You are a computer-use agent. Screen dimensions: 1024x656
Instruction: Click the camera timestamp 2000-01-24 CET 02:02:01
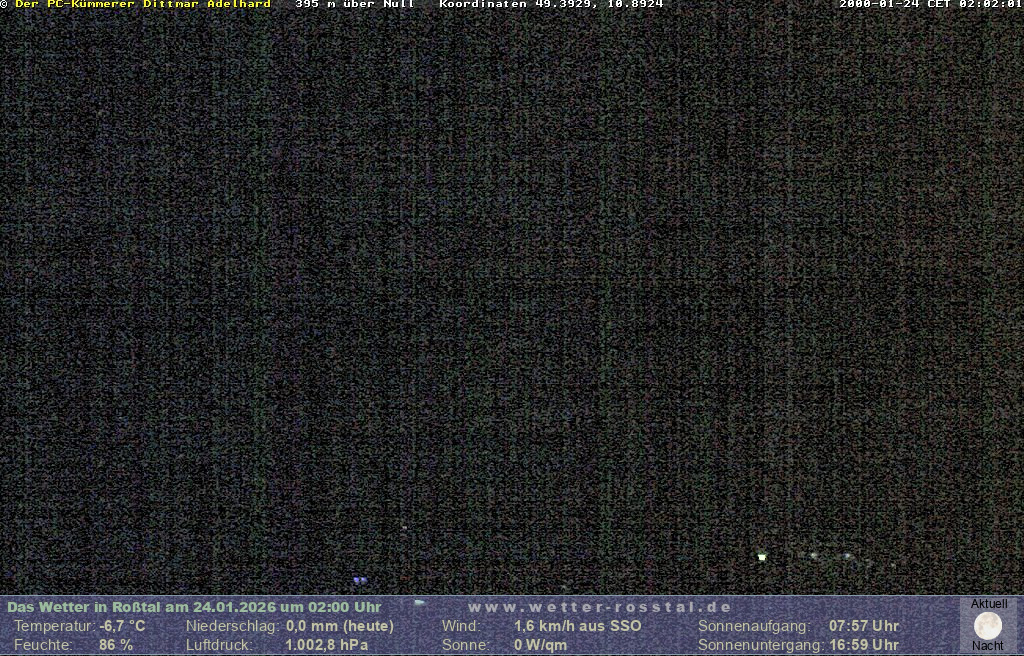[x=930, y=5]
